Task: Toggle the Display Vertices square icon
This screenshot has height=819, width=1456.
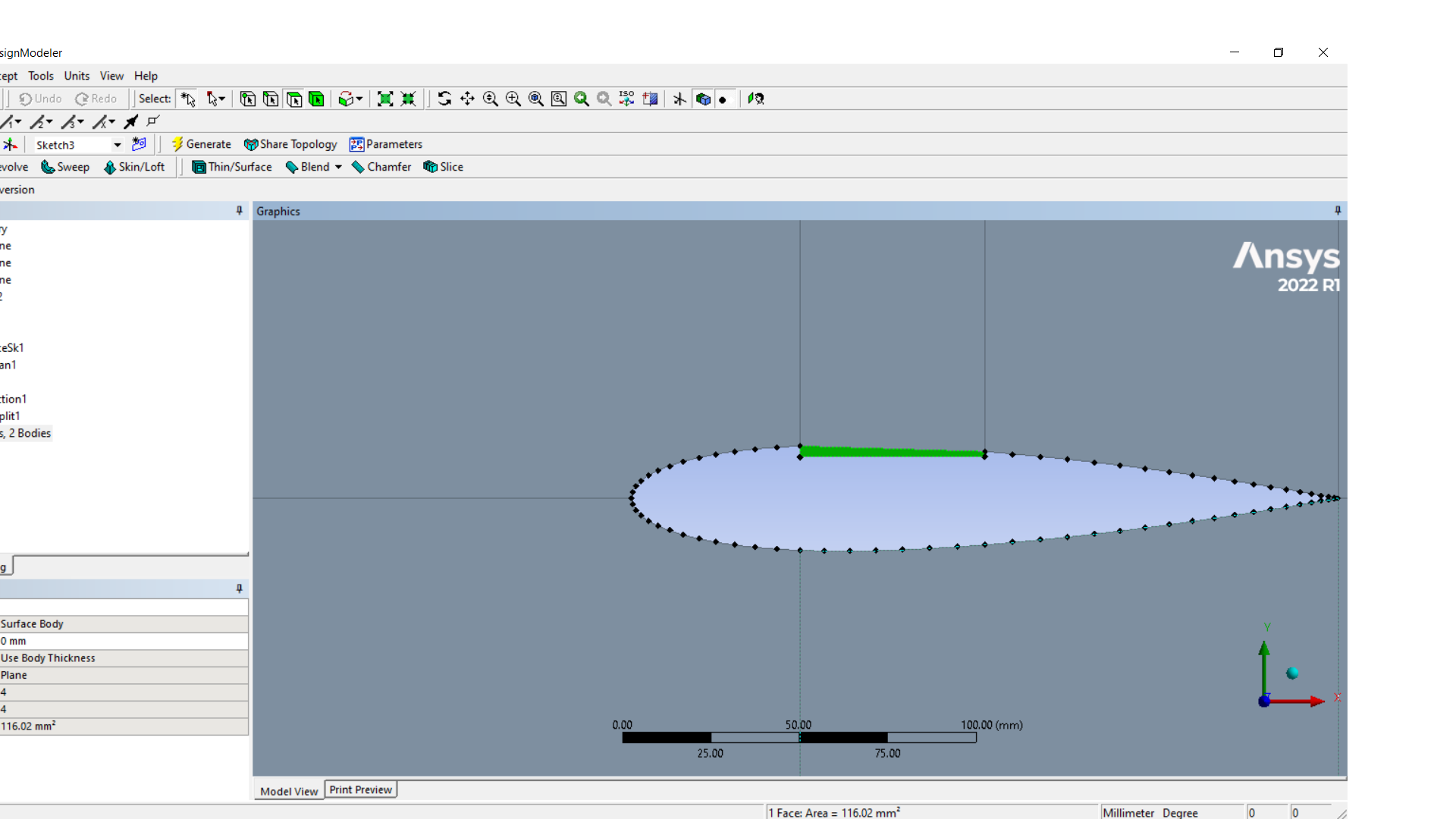Action: click(x=154, y=121)
